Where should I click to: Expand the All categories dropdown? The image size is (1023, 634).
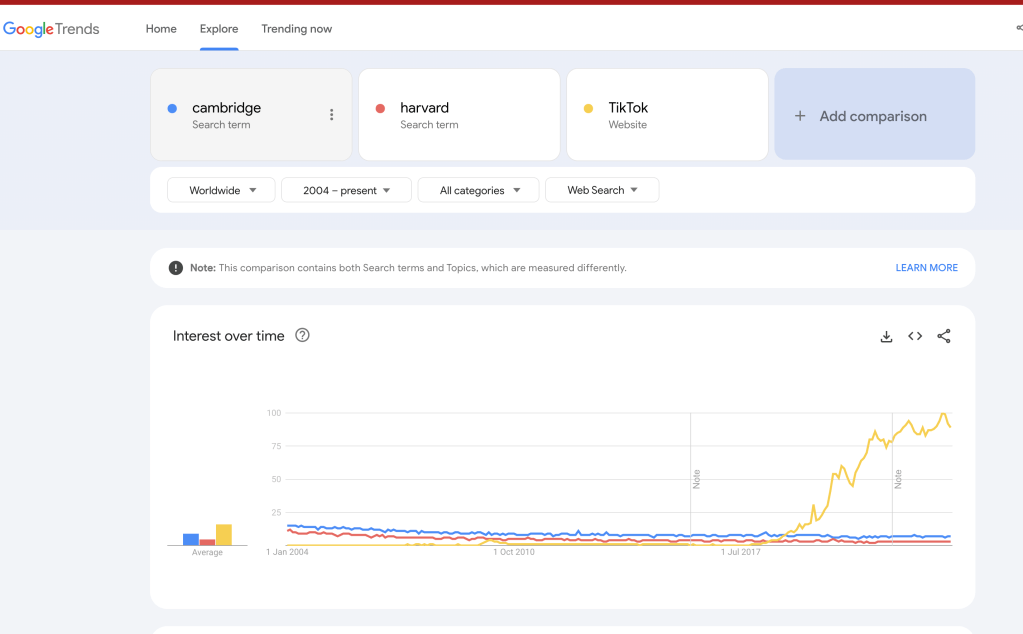478,190
